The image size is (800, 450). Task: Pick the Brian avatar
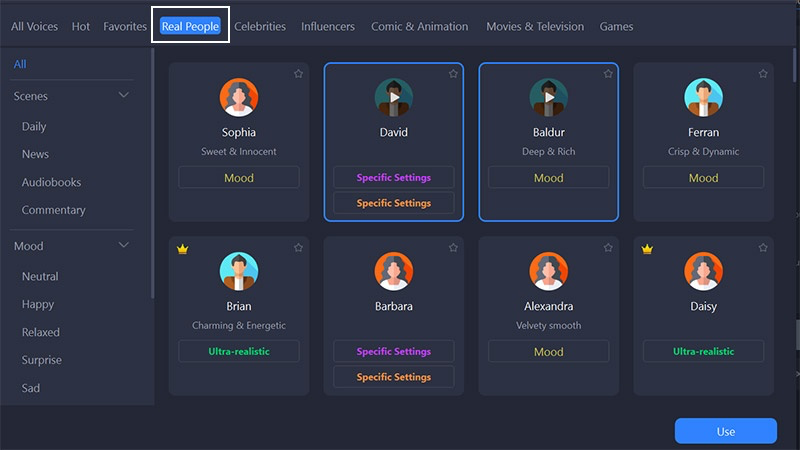239,271
